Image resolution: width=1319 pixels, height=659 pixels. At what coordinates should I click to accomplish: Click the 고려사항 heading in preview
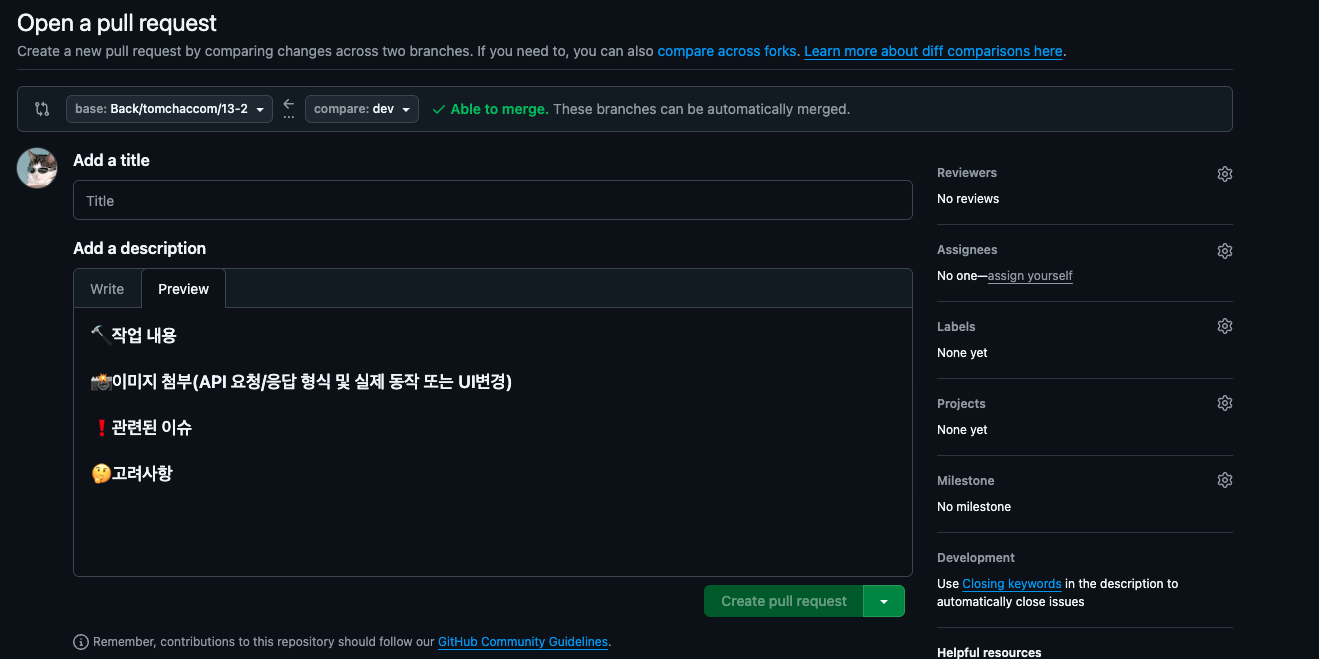coord(132,473)
